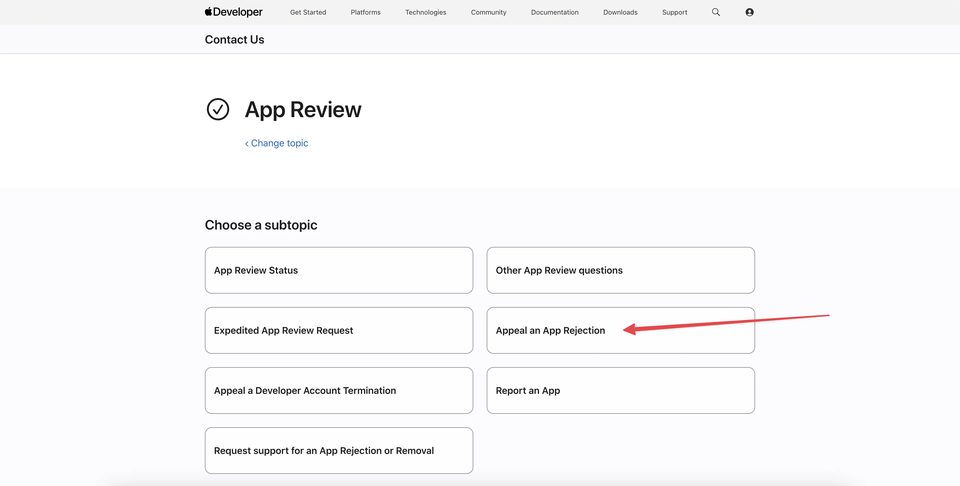Select Appeal a Developer Account Termination
This screenshot has width=960, height=486.
point(339,391)
